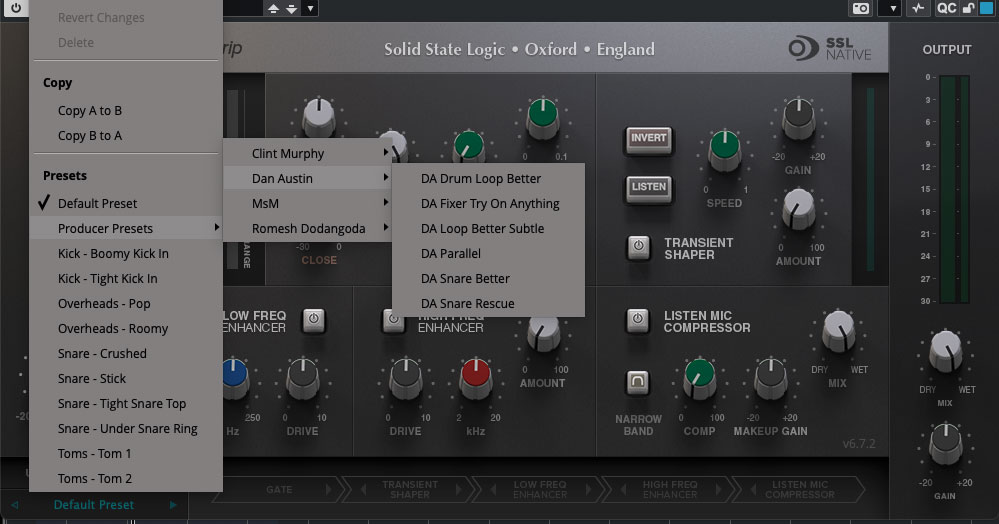Click the previous preset arrow at bottom left
The image size is (999, 524).
14,505
